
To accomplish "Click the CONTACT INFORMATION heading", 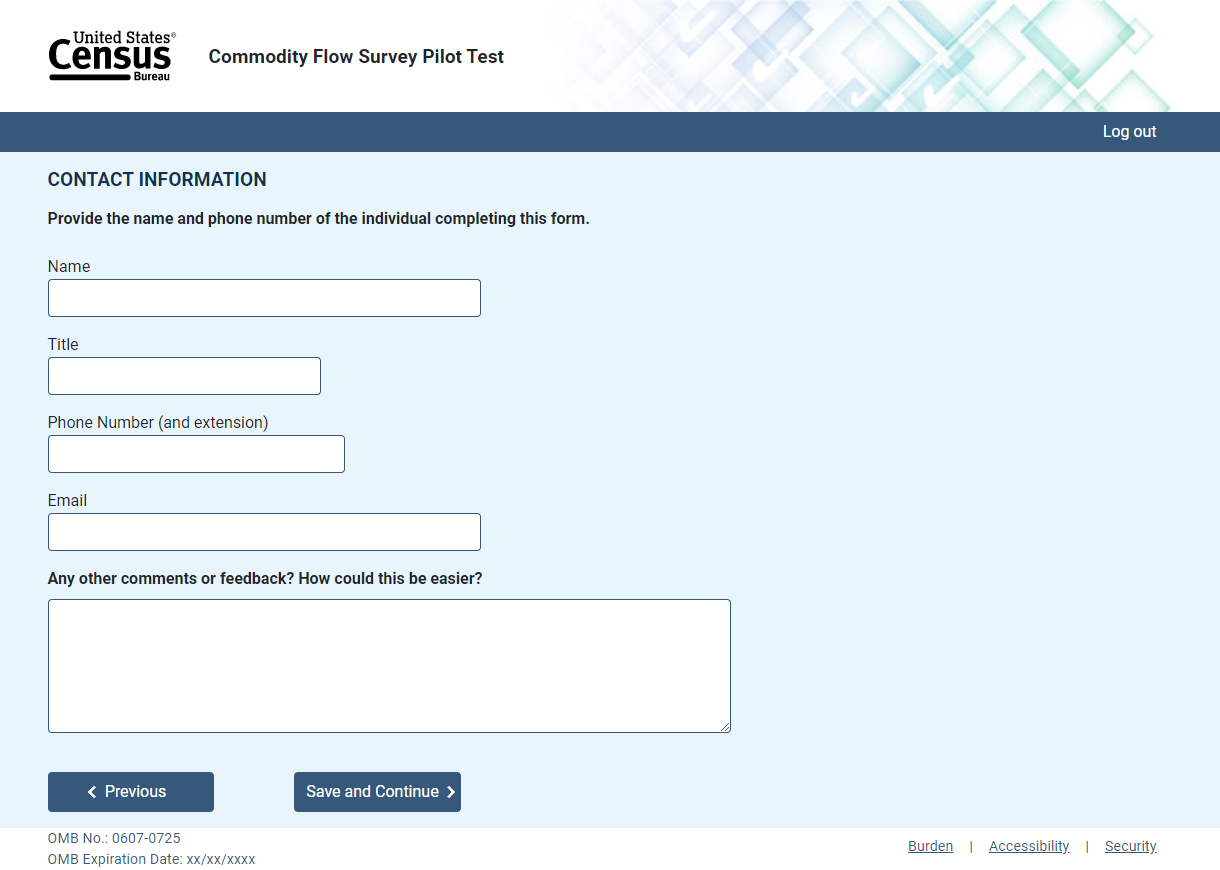I will tap(157, 180).
